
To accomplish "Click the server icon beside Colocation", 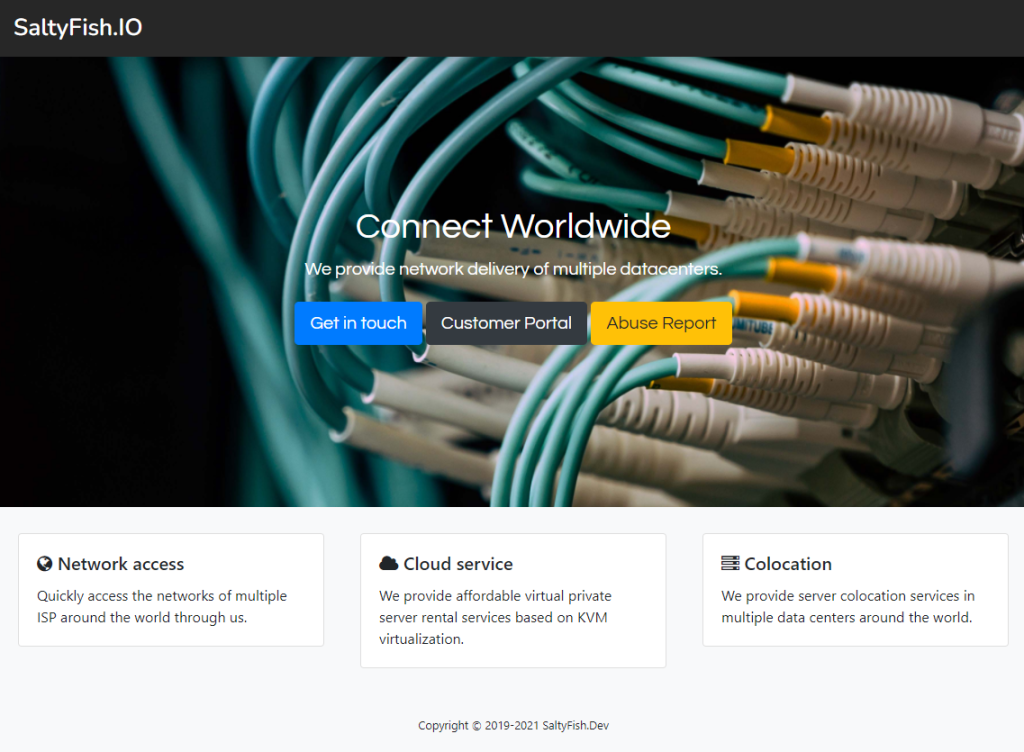I will pos(730,563).
